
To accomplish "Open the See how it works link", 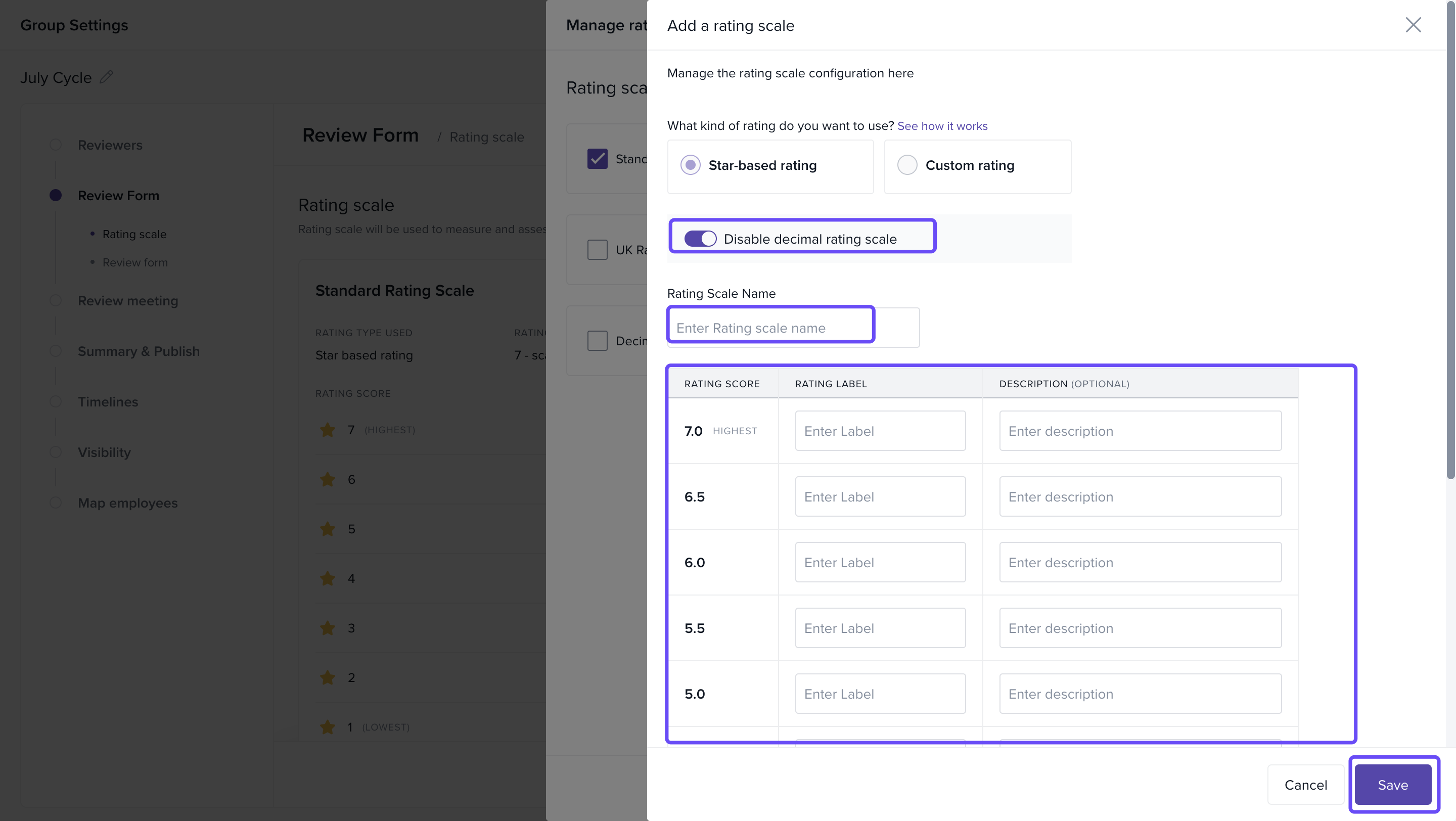I will pyautogui.click(x=942, y=126).
